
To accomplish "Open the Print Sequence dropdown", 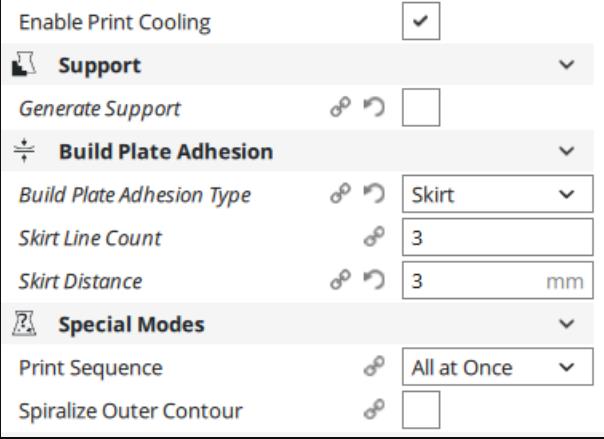I will pos(498,367).
